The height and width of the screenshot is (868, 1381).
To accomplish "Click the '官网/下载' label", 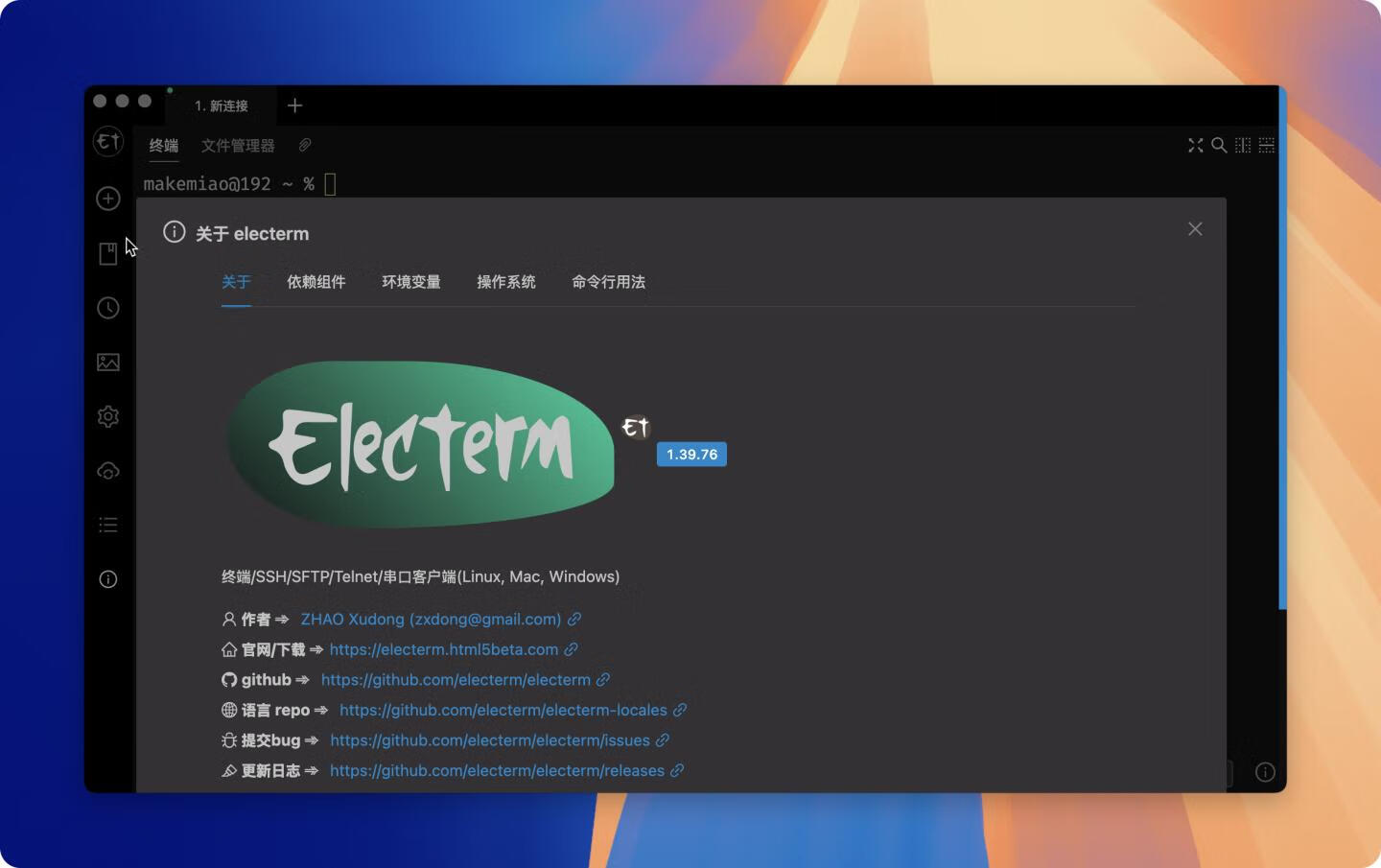I will (x=273, y=649).
